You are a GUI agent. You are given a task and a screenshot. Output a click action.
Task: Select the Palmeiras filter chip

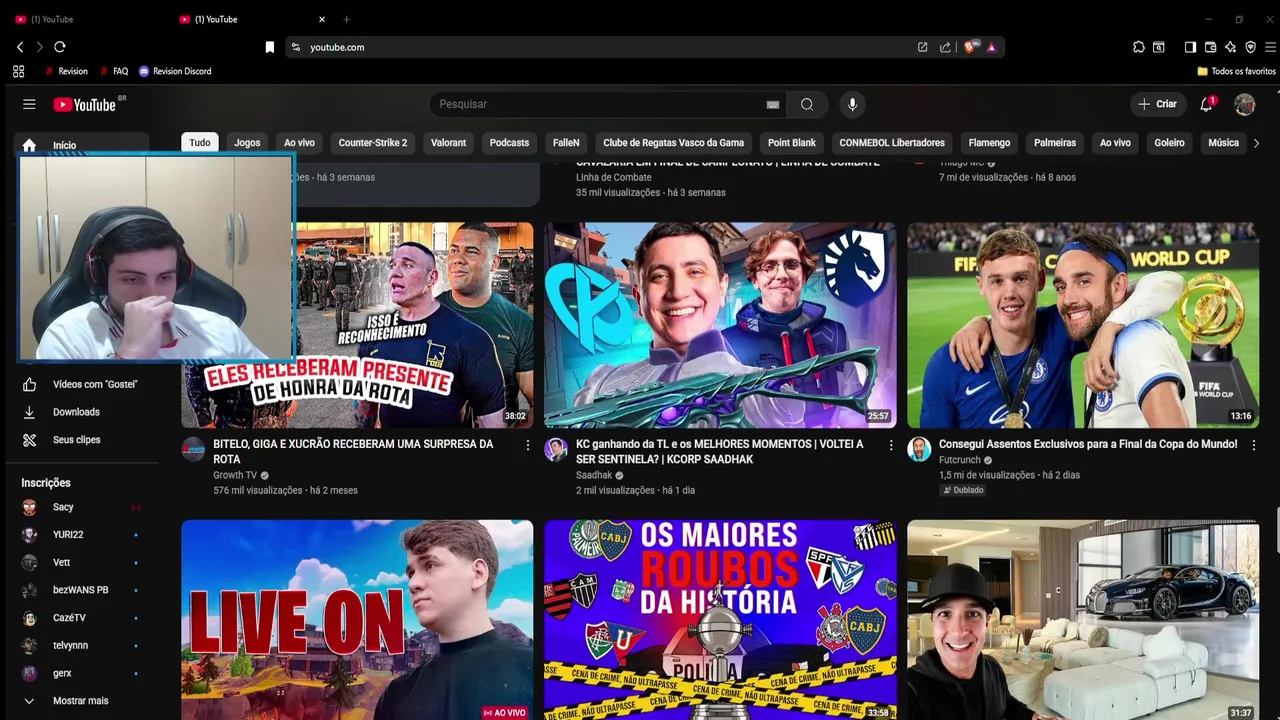[1055, 143]
